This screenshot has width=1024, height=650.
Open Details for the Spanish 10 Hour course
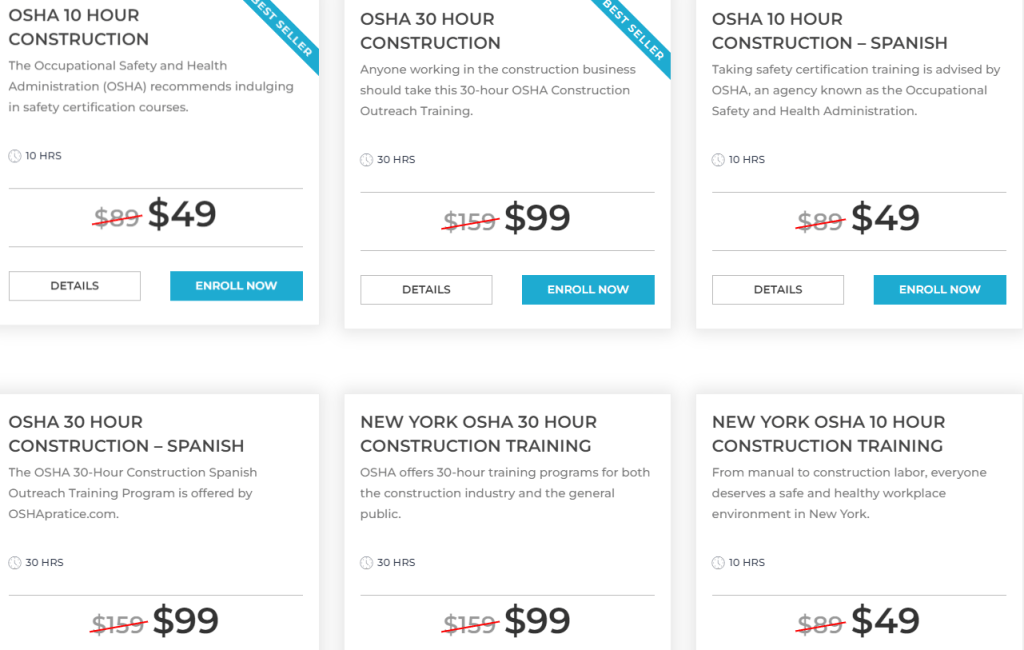pos(777,289)
